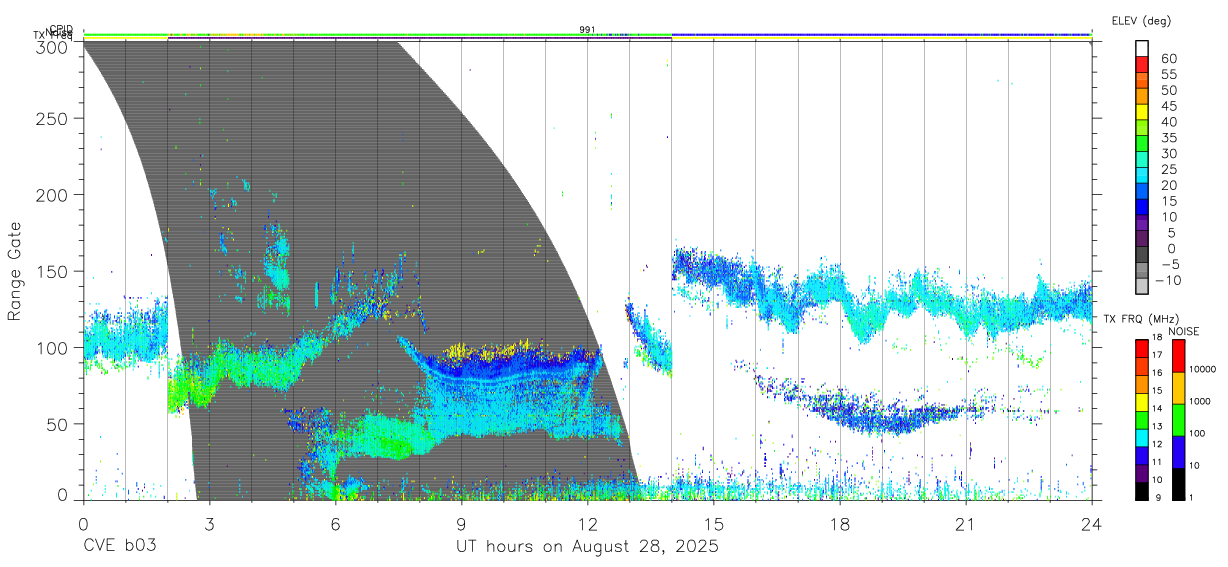Click y-axis tick label '150'
This screenshot has height=567, width=1228.
point(53,271)
